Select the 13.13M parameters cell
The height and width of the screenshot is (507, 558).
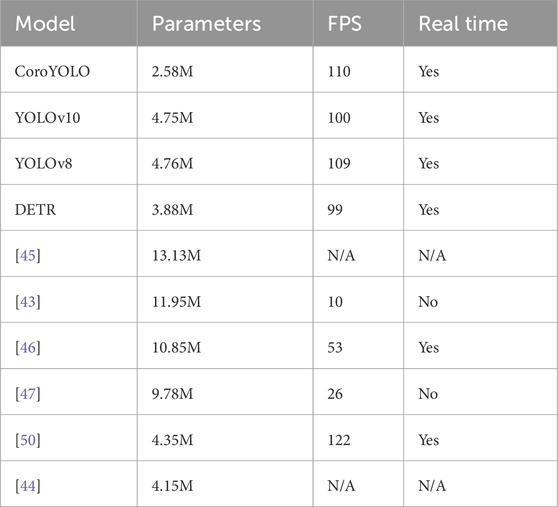pos(225,254)
